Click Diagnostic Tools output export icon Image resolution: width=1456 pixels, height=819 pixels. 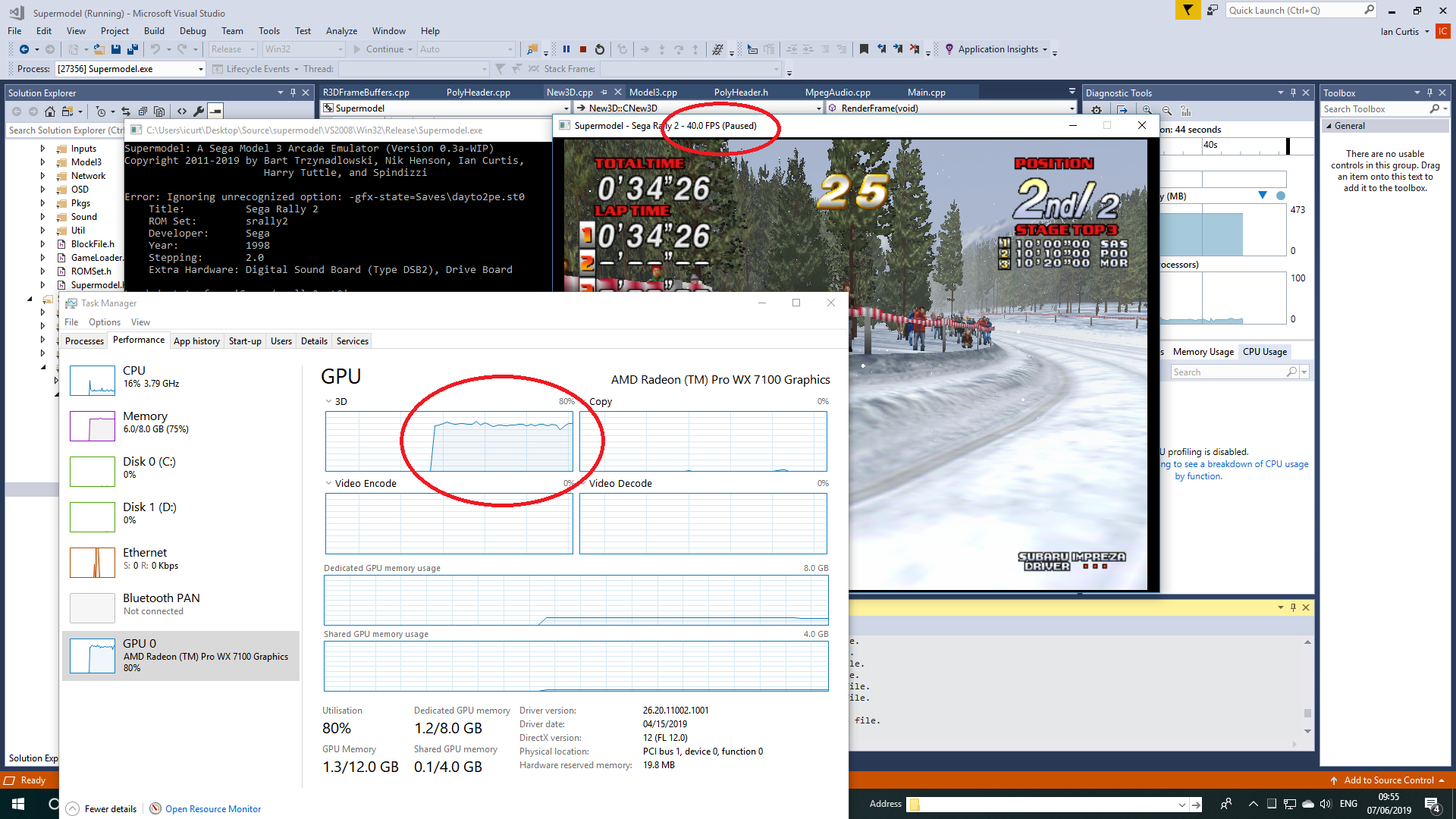click(x=1122, y=111)
